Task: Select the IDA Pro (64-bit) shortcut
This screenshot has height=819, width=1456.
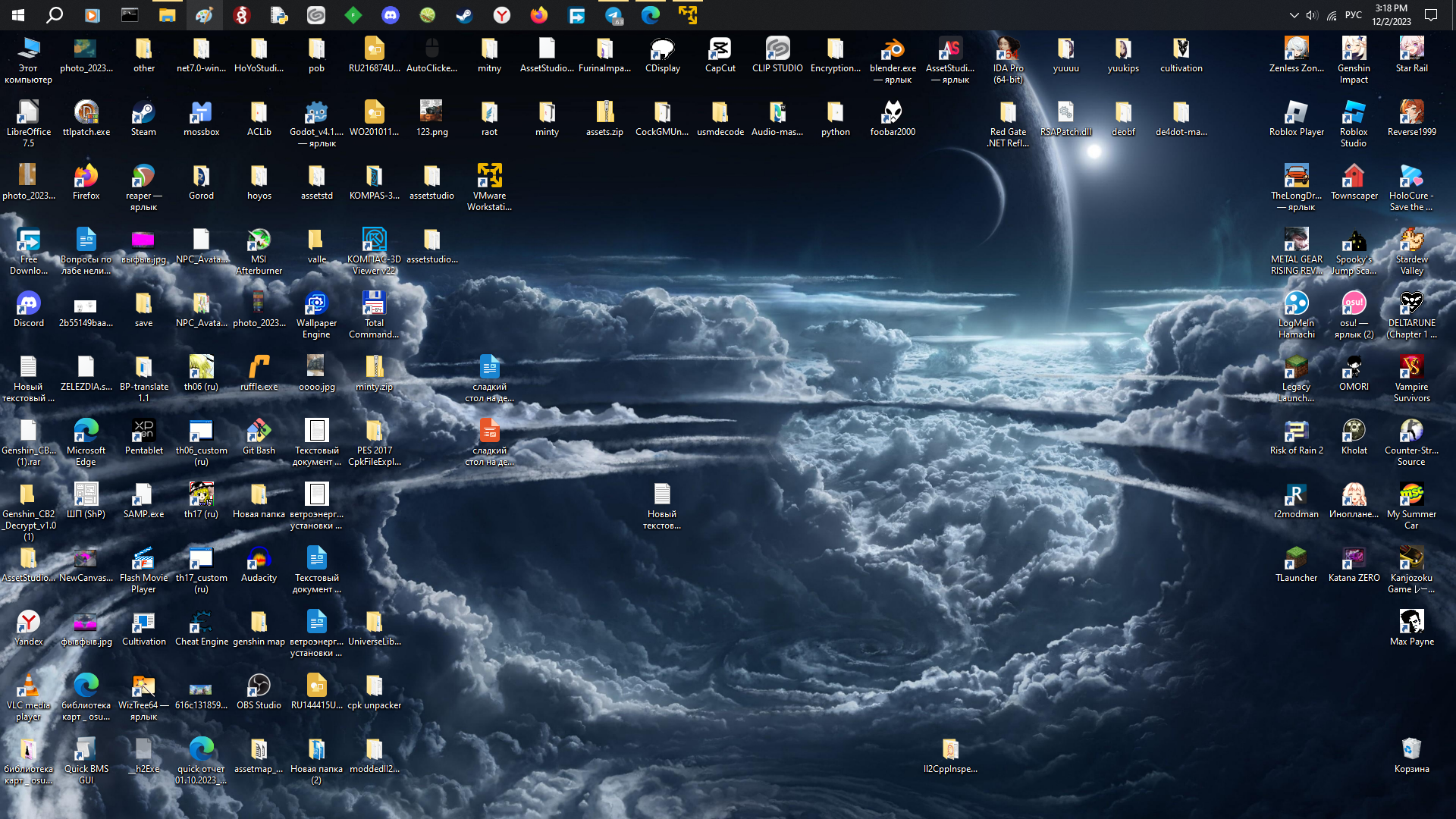Action: point(1008,50)
